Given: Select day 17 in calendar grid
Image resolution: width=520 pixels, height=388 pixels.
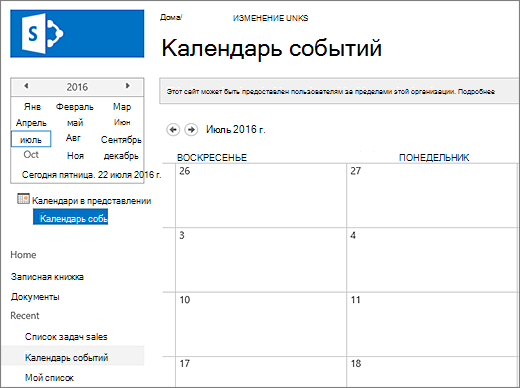Looking at the screenshot, I should coord(261,372).
